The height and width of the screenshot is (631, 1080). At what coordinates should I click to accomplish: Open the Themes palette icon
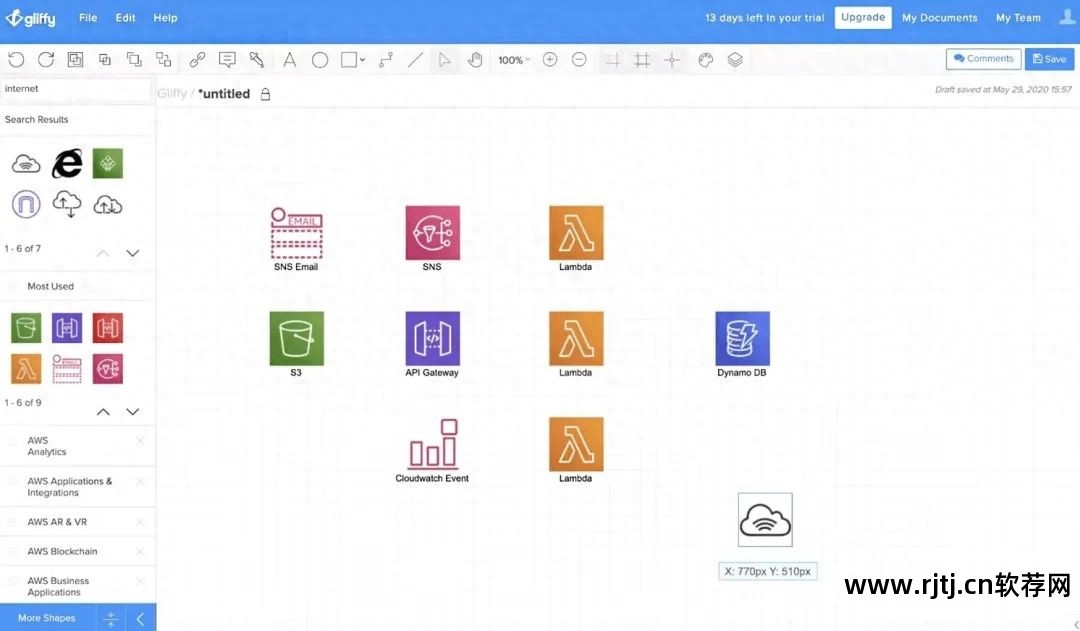point(705,60)
